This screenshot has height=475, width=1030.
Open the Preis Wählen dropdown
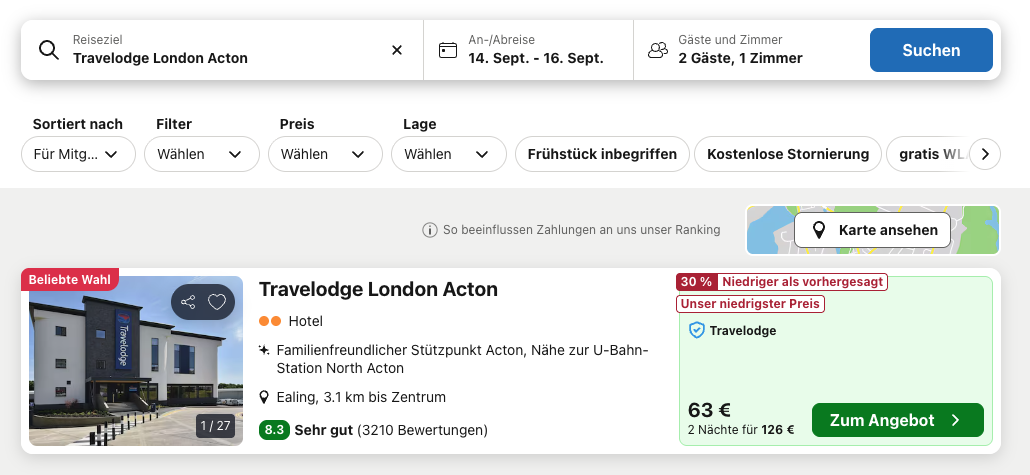coord(325,154)
